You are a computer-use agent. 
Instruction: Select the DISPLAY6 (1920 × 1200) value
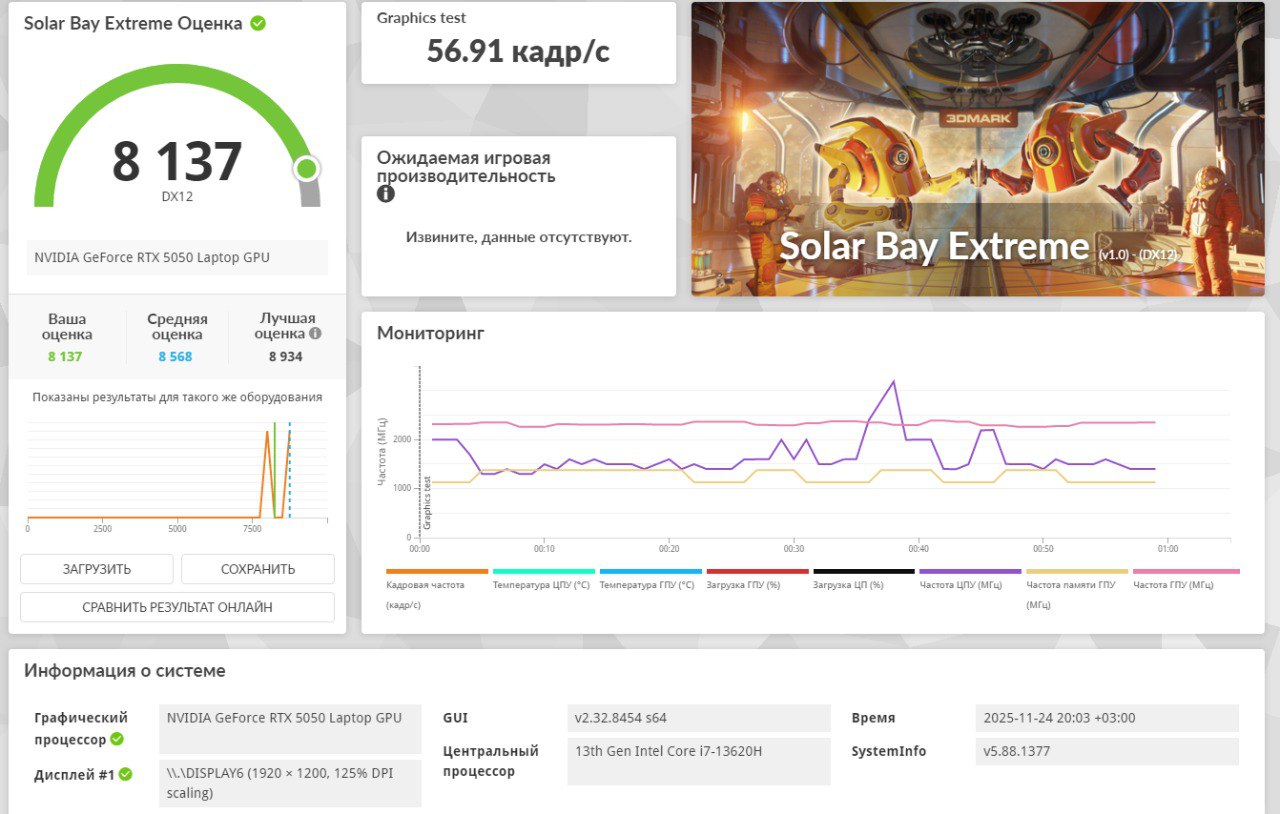coord(290,783)
